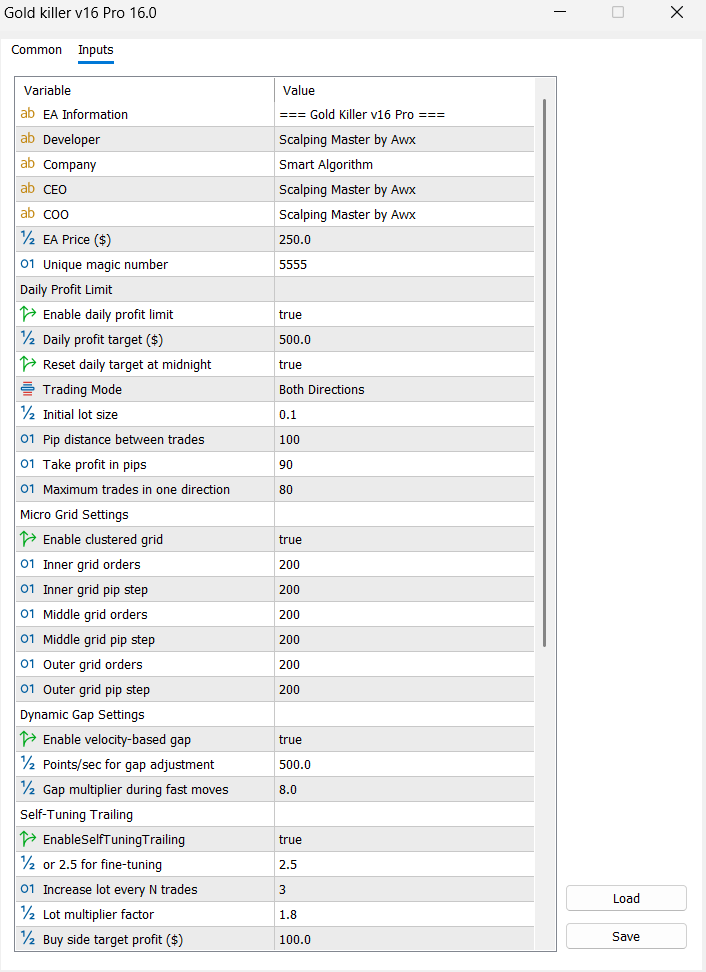Screen dimensions: 706x972
Task: Click the double-type icon beside Lot multiplier factor
Action: 28,915
